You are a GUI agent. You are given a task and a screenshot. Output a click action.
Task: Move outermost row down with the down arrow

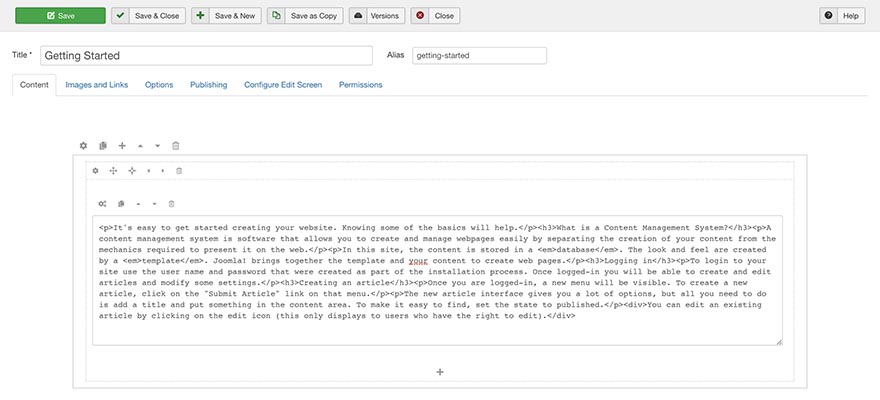(157, 146)
